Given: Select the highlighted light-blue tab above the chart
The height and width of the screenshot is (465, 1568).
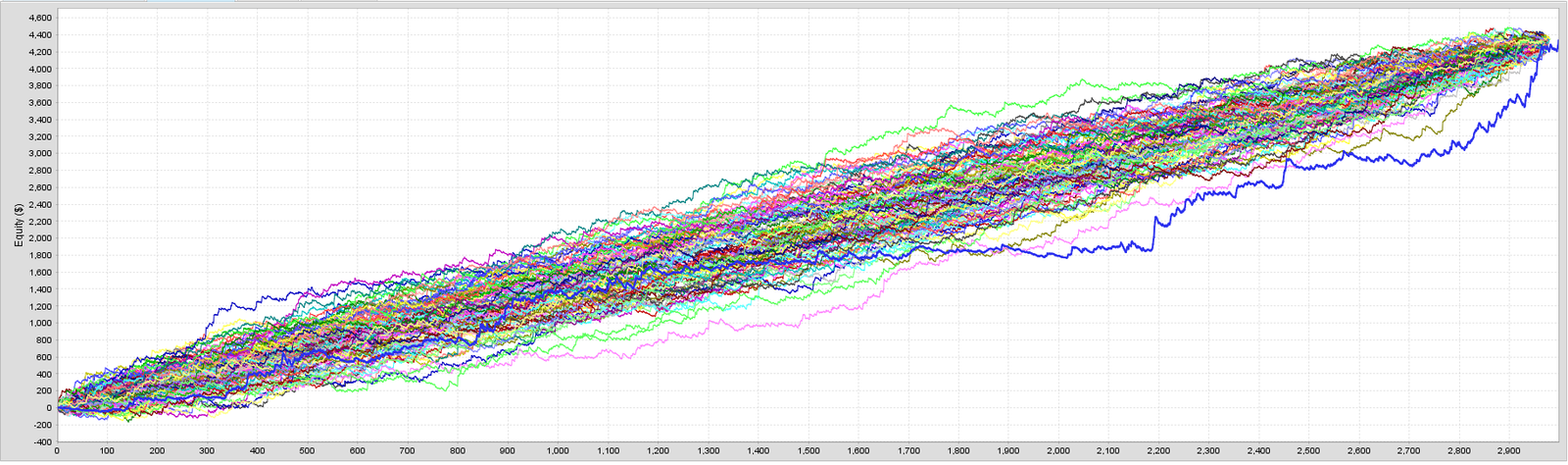Looking at the screenshot, I should (190, 2).
